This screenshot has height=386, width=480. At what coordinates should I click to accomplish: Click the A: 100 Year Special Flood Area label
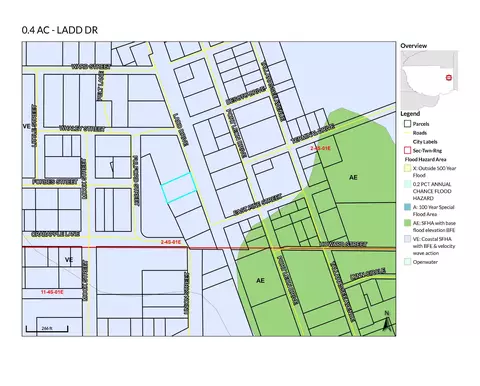tap(433, 210)
